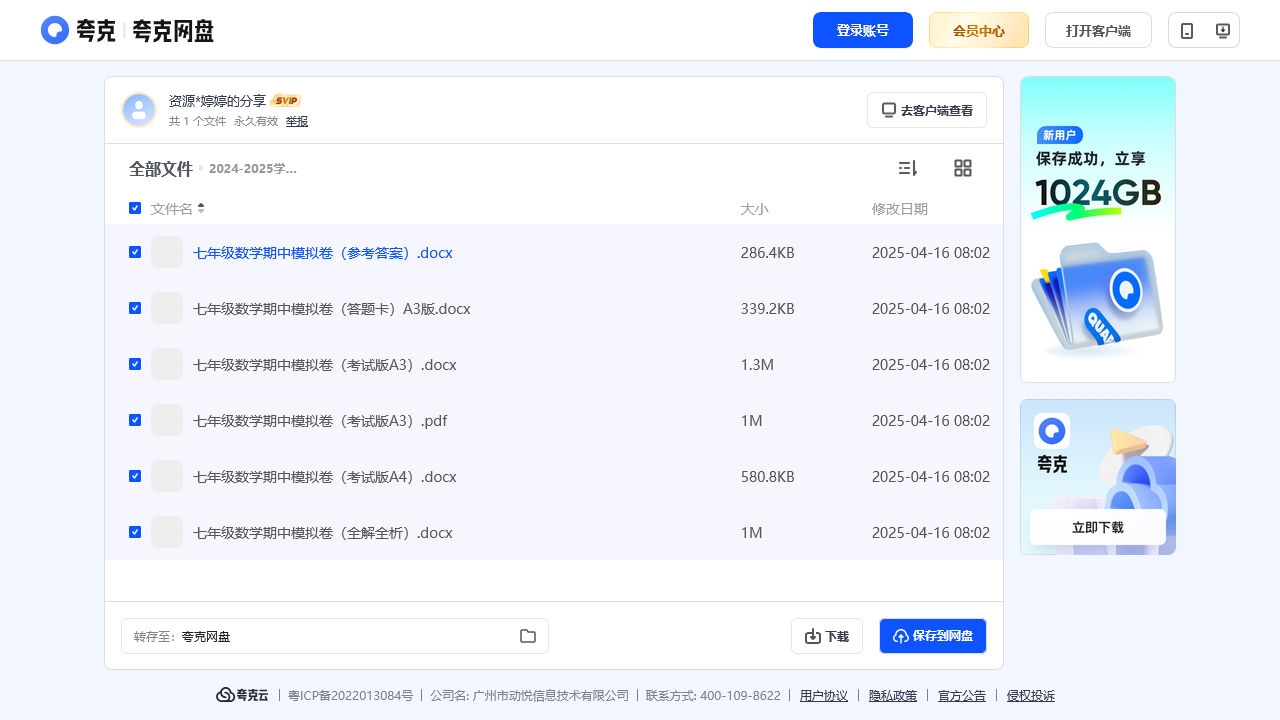This screenshot has height=720, width=1280.
Task: Click the 1024GB new user promo banner
Action: coord(1098,229)
